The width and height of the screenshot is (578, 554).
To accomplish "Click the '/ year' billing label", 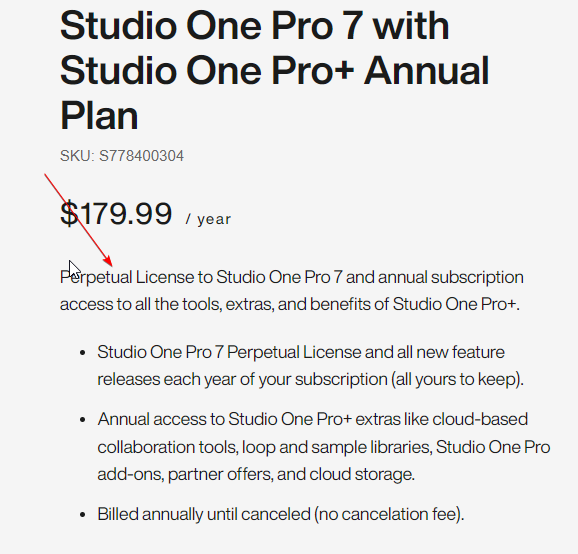I will tap(209, 219).
